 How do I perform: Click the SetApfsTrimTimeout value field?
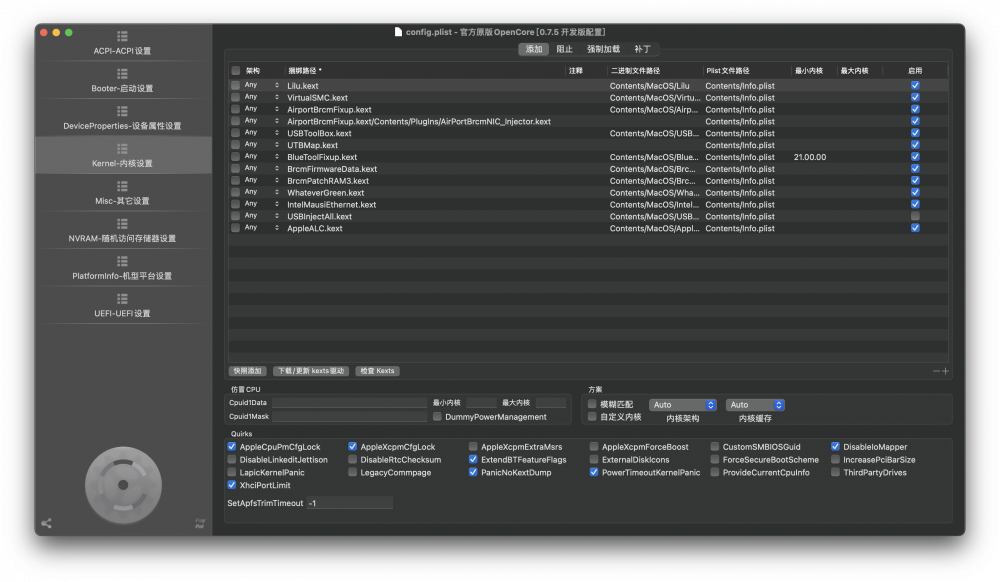pyautogui.click(x=349, y=504)
